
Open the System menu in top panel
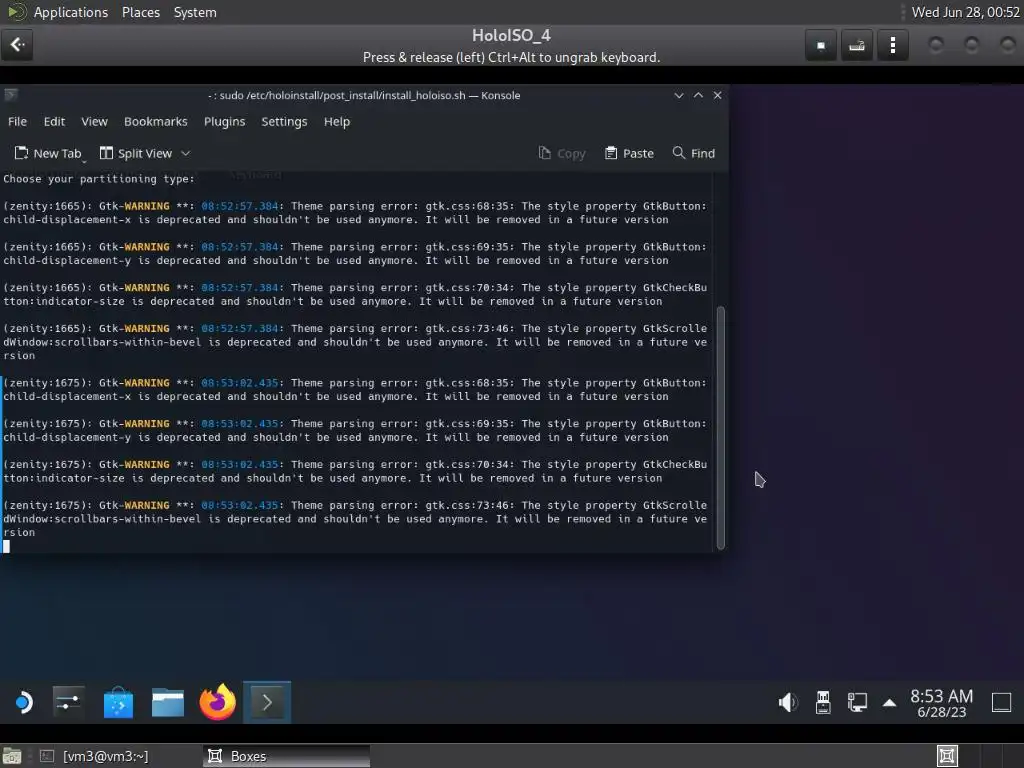click(x=195, y=12)
